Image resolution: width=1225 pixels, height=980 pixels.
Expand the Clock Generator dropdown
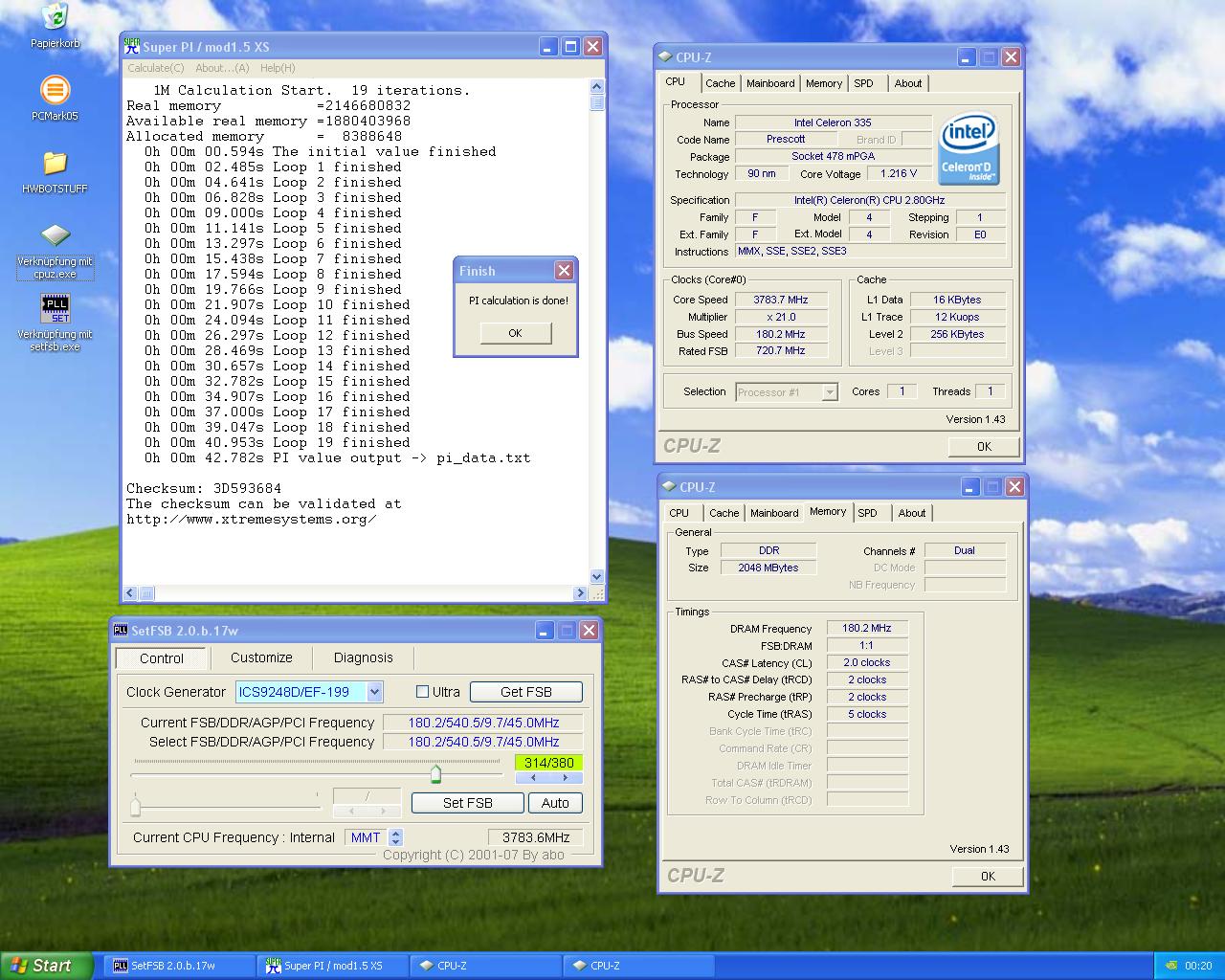coord(374,692)
